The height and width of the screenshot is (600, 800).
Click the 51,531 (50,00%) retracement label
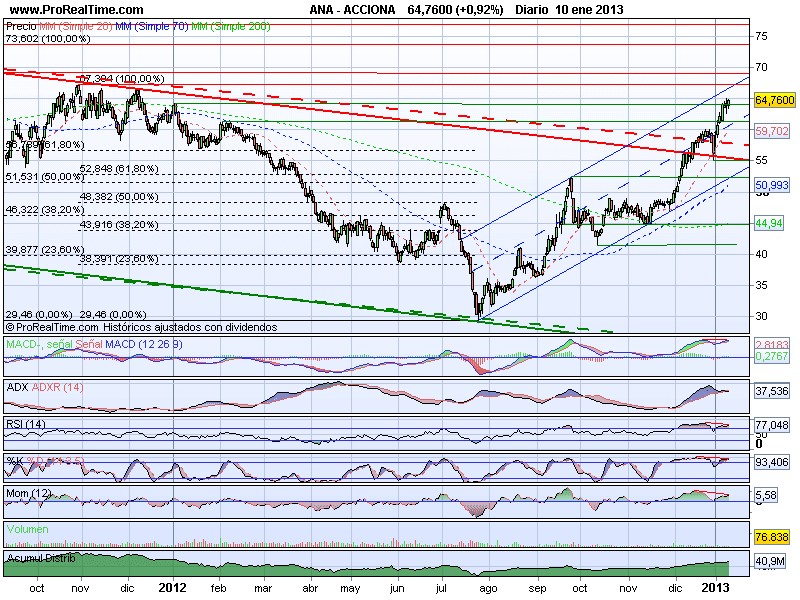[x=45, y=177]
